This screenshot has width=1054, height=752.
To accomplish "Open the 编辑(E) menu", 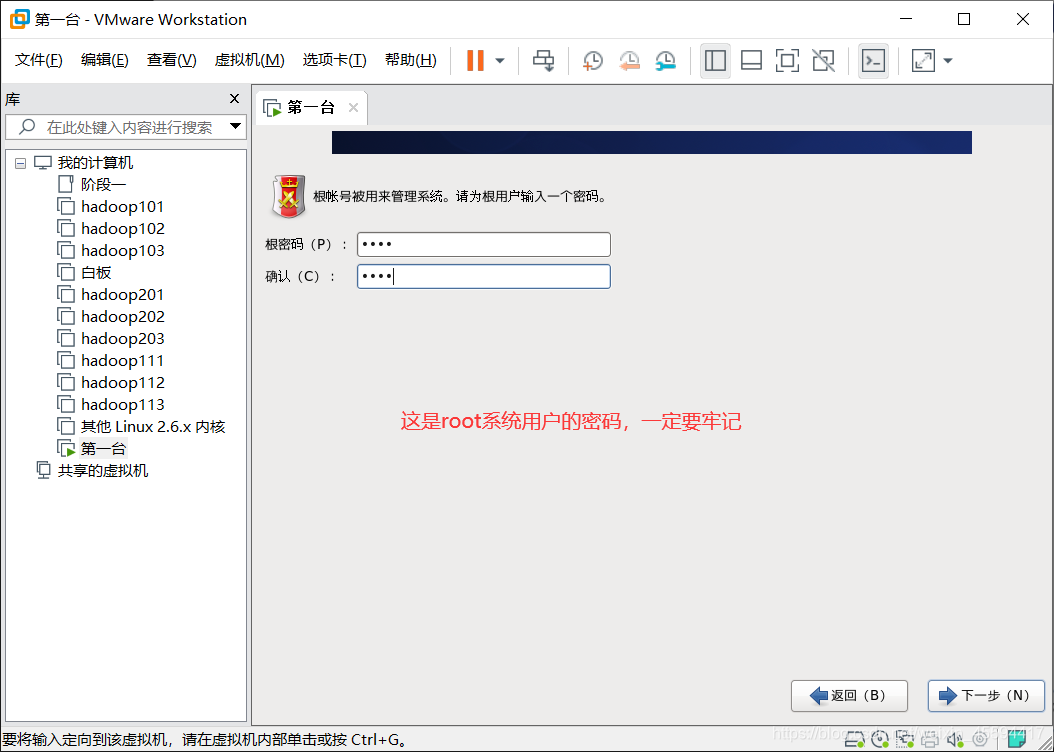I will 104,60.
